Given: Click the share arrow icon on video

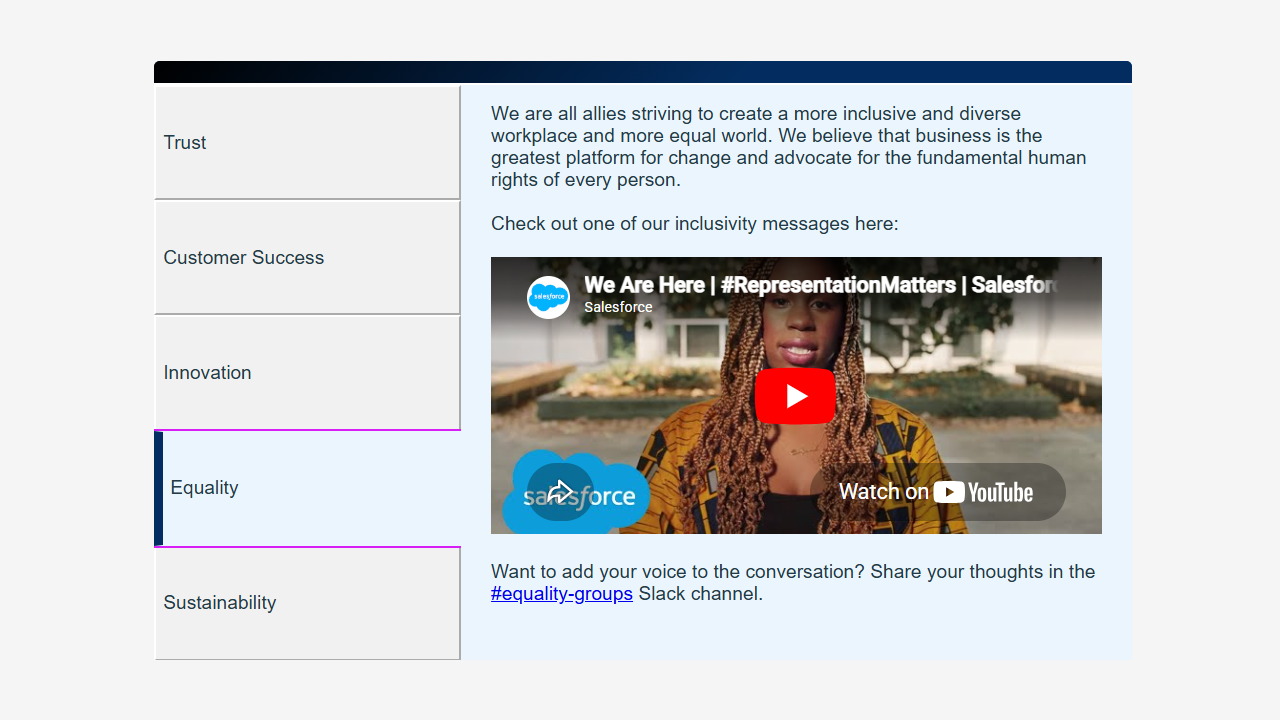Looking at the screenshot, I should pyautogui.click(x=560, y=492).
